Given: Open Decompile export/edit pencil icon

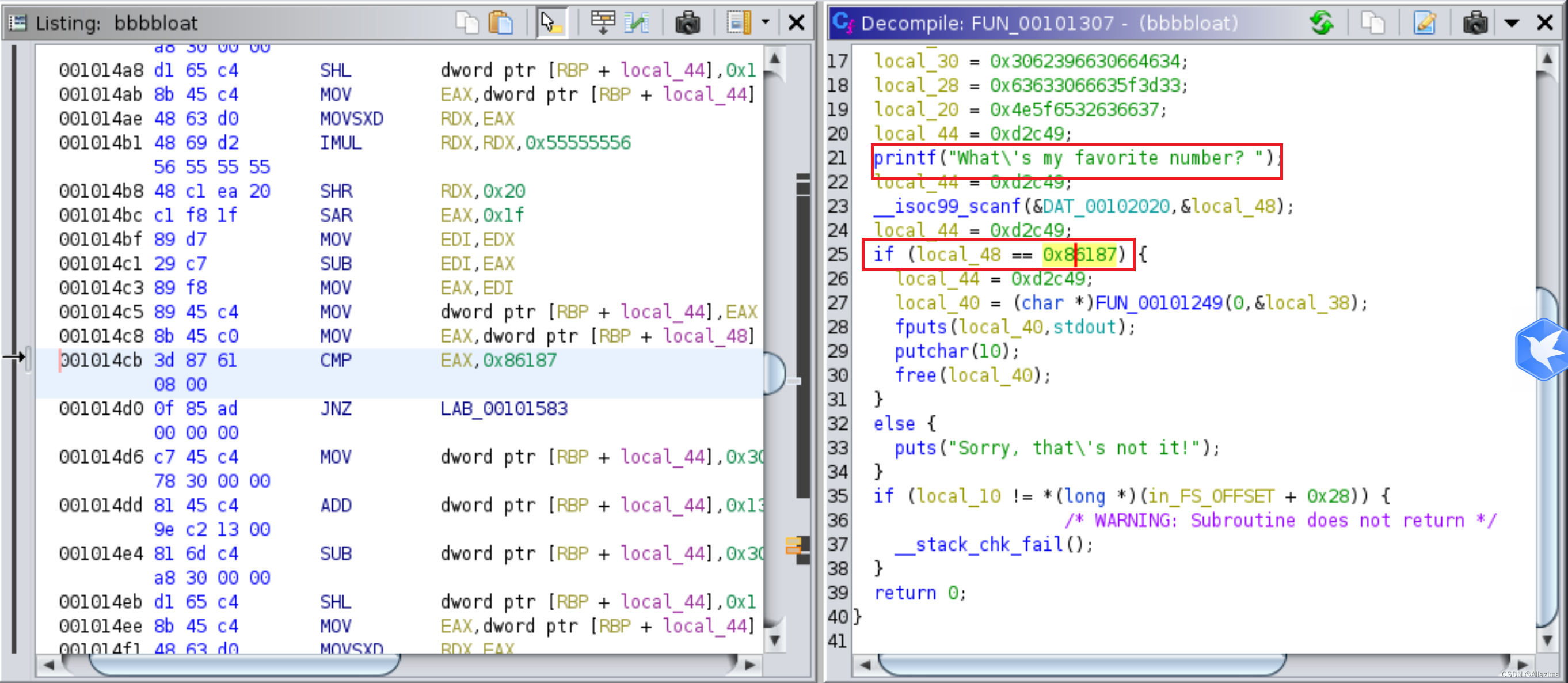Looking at the screenshot, I should tap(1424, 23).
